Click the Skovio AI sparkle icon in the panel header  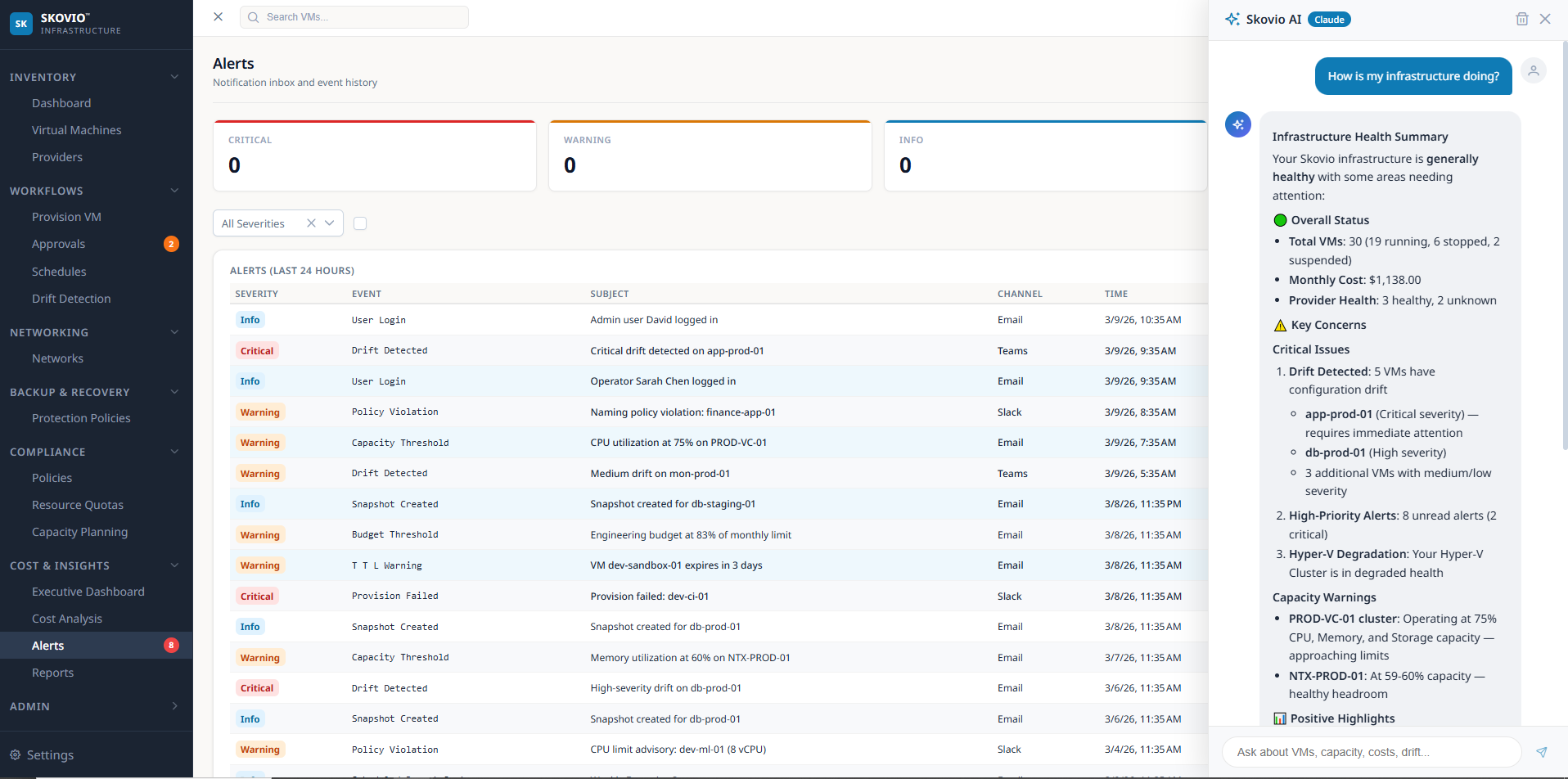click(x=1232, y=19)
